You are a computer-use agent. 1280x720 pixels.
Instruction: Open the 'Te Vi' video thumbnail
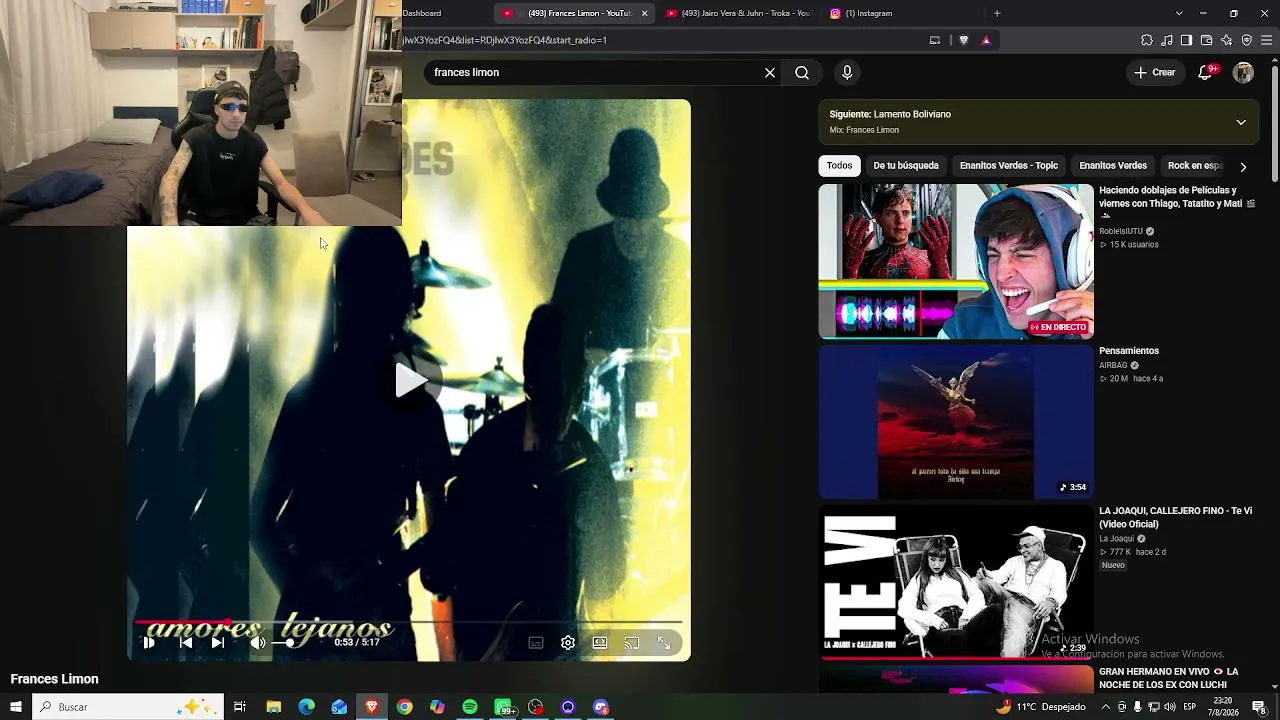tap(956, 582)
